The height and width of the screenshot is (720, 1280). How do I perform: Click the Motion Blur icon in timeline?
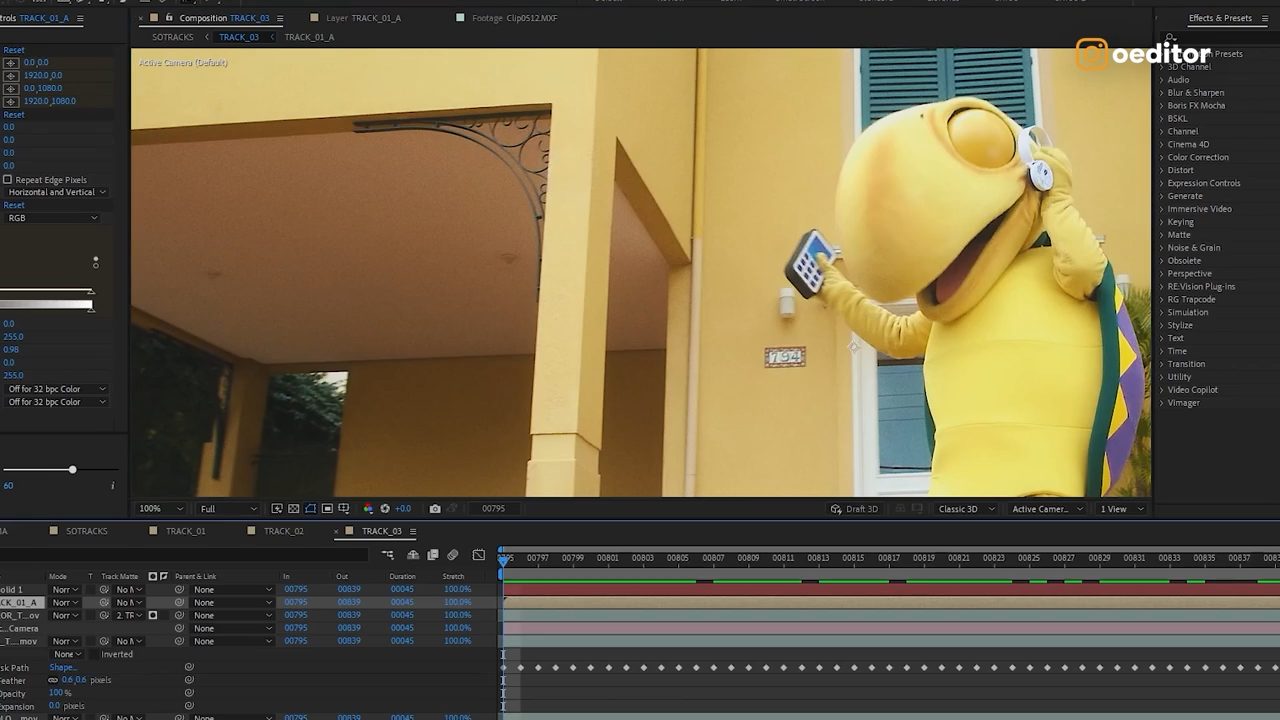[x=453, y=555]
